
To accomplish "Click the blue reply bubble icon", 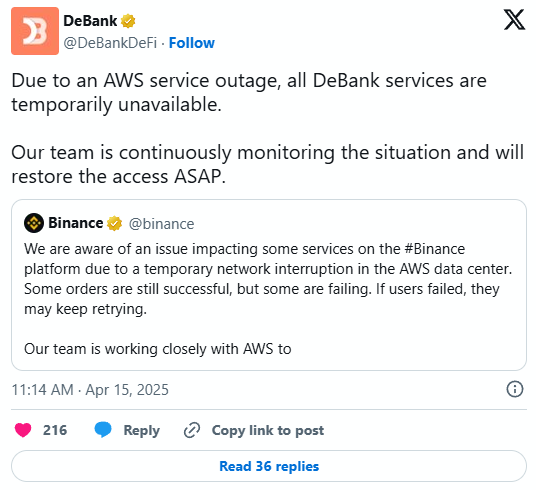I will click(x=103, y=430).
